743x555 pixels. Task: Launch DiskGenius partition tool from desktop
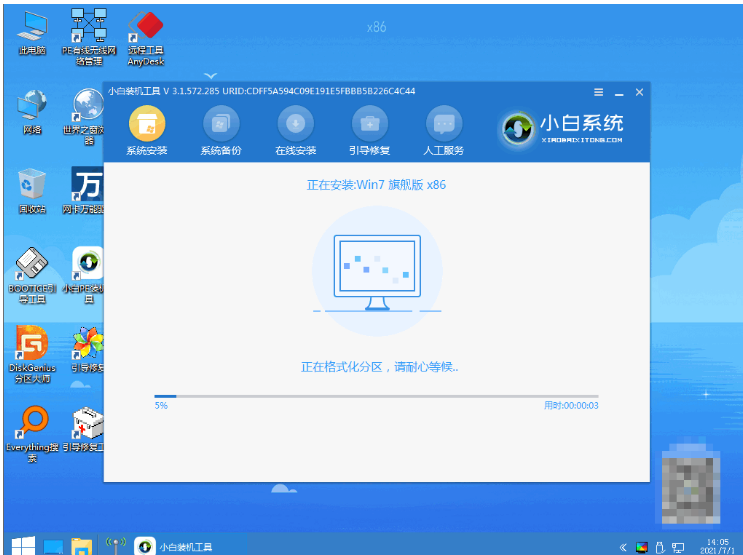[x=32, y=350]
